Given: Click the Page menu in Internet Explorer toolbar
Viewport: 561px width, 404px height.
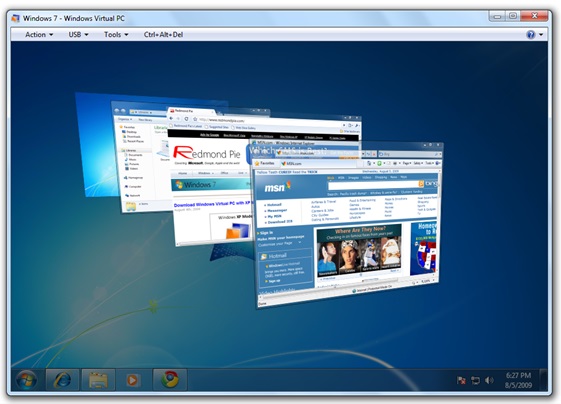Looking at the screenshot, I should coord(407,163).
